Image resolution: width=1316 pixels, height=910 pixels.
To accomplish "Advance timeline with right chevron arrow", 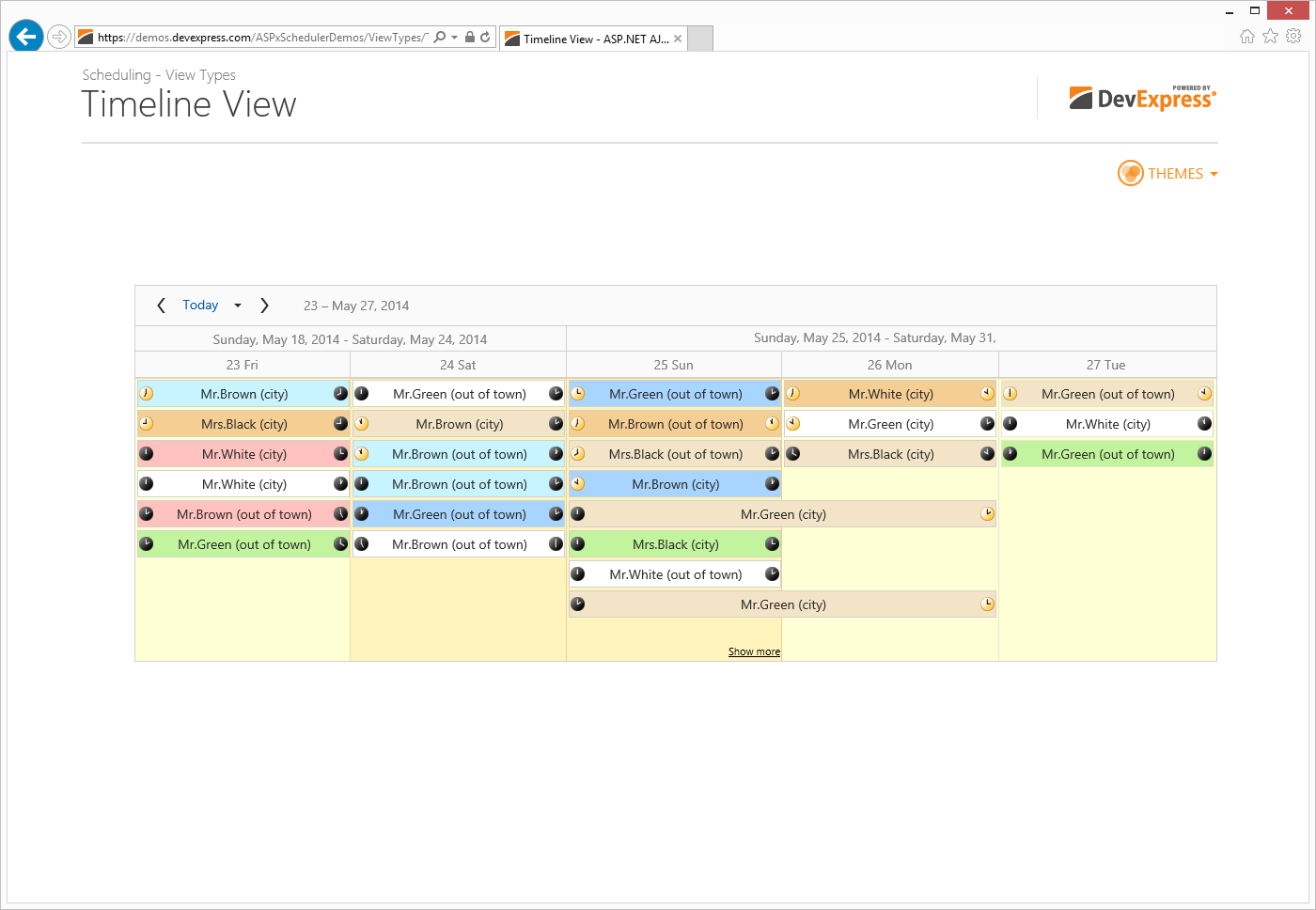I will coord(264,306).
